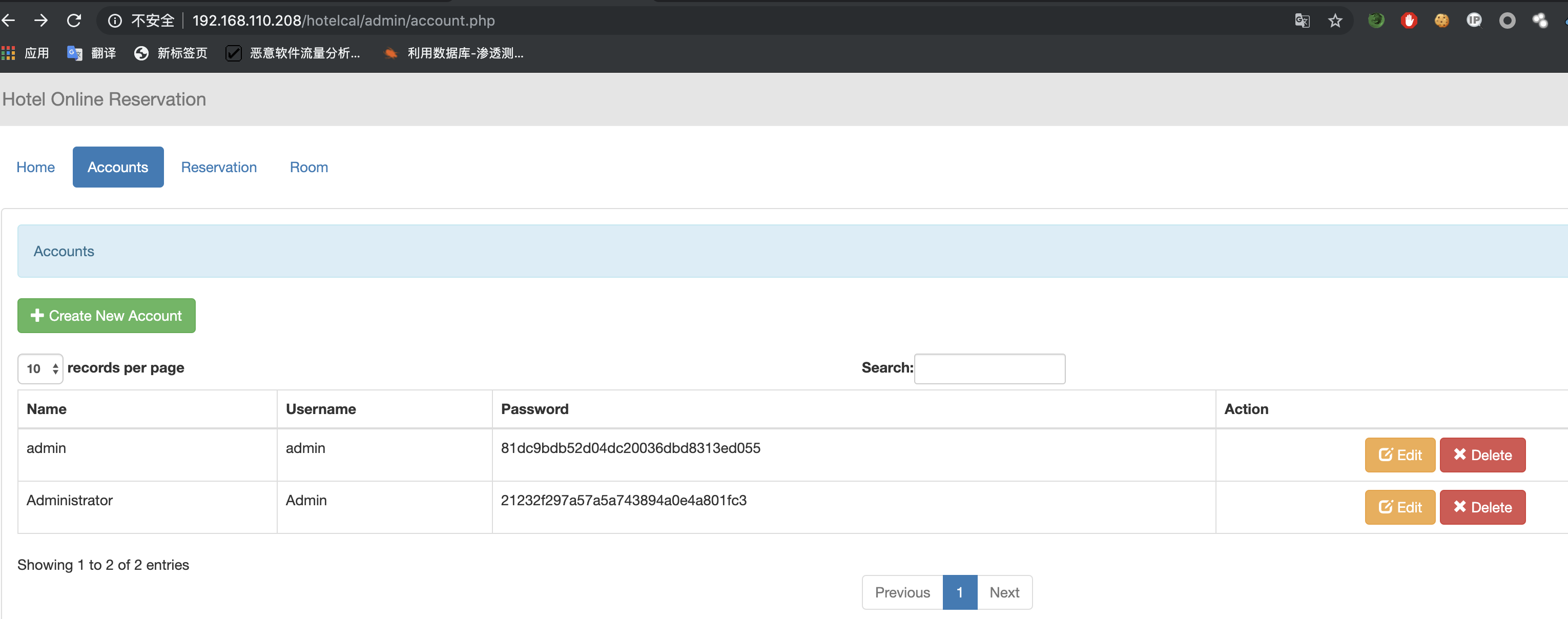Image resolution: width=1568 pixels, height=619 pixels.
Task: Open the cookie extension icon
Action: [x=1441, y=20]
